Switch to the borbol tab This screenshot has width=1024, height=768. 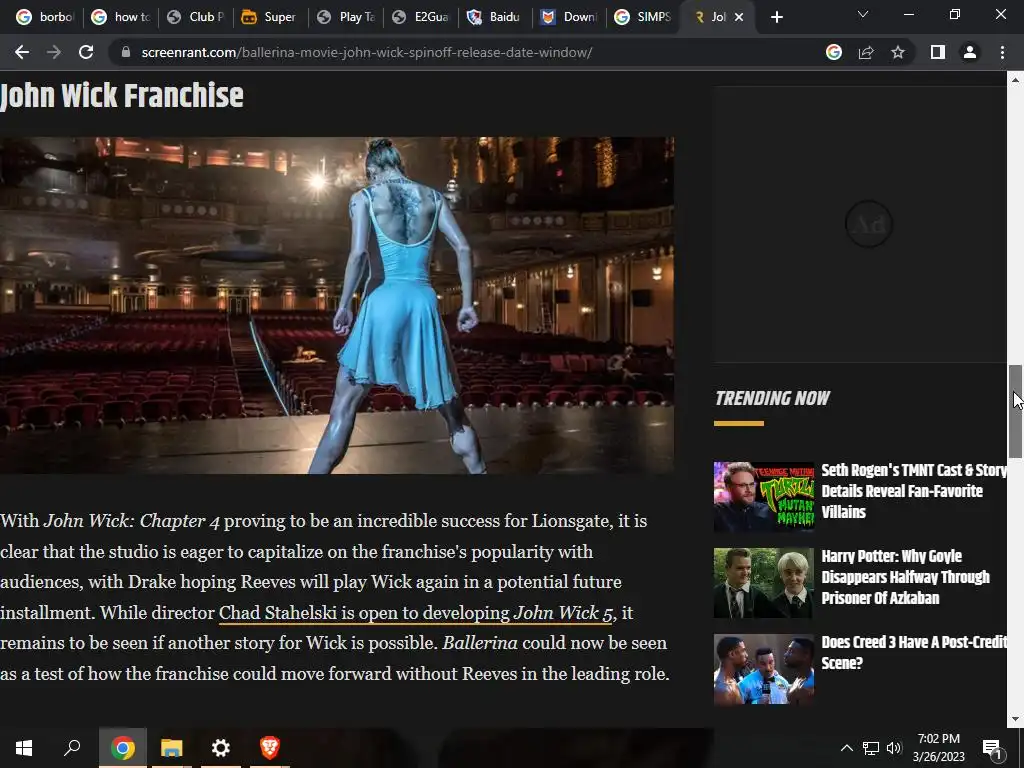pos(44,17)
